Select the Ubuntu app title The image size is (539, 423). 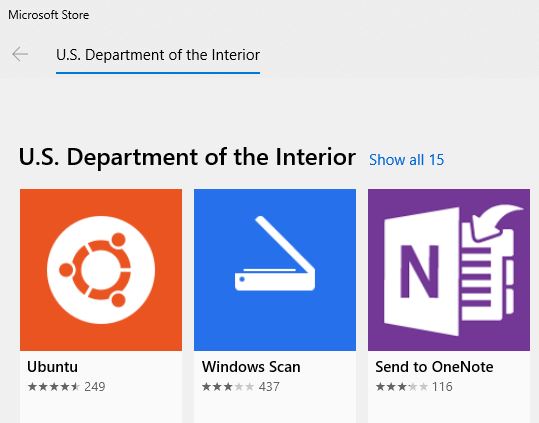(52, 367)
